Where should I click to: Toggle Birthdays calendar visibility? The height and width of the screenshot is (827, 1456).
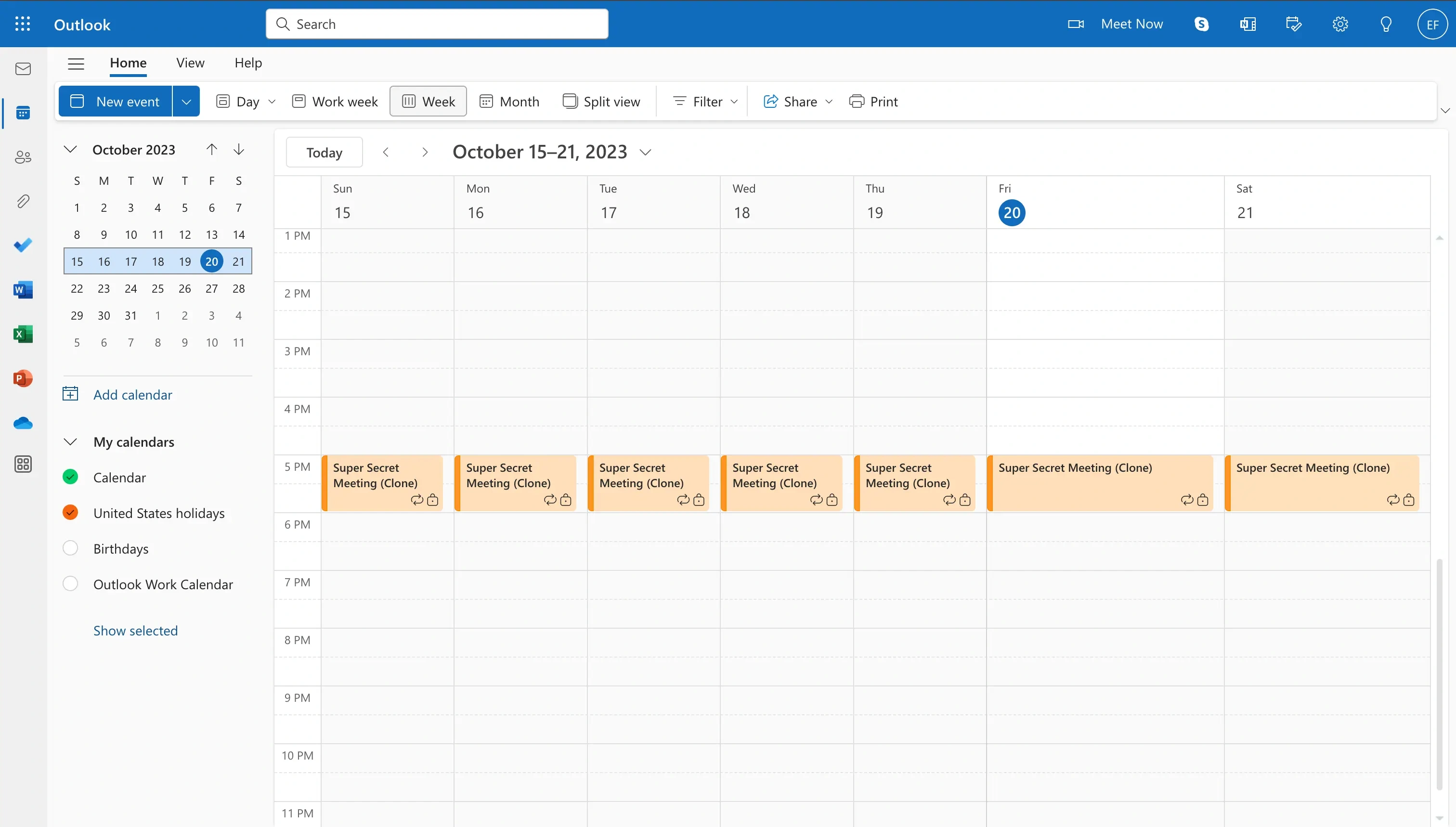[70, 548]
